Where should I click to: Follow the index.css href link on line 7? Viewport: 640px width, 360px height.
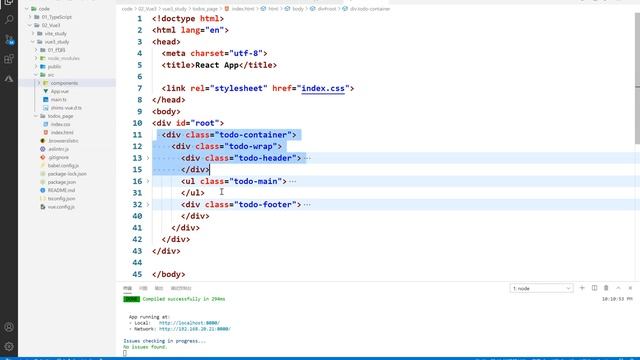click(x=323, y=88)
